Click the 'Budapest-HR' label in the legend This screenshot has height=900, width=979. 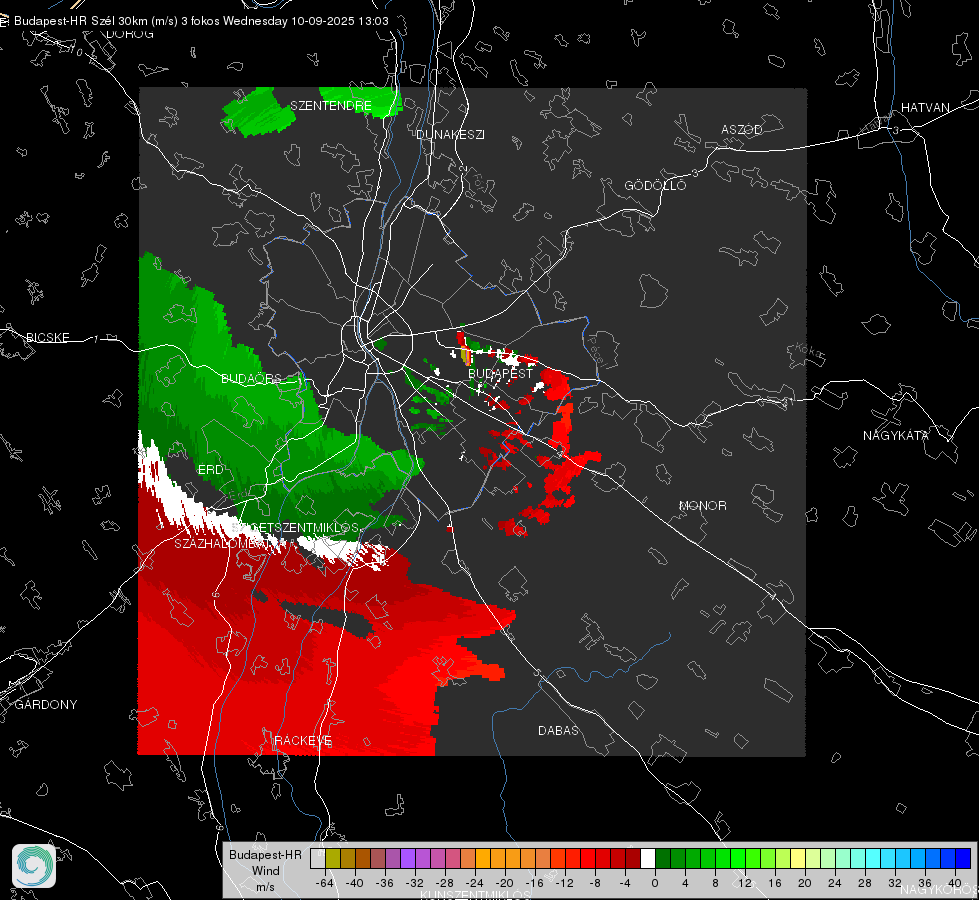click(x=265, y=855)
